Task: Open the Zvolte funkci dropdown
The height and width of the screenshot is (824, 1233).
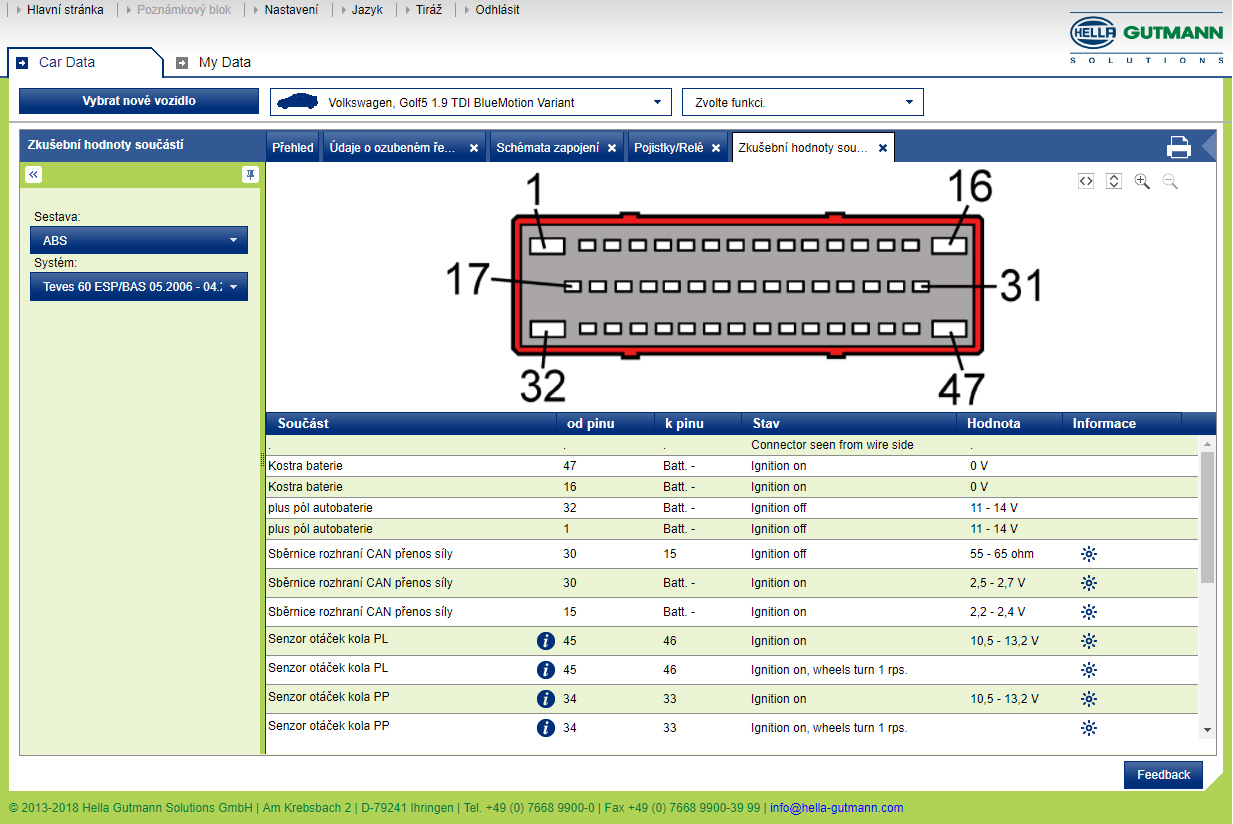Action: [x=803, y=102]
